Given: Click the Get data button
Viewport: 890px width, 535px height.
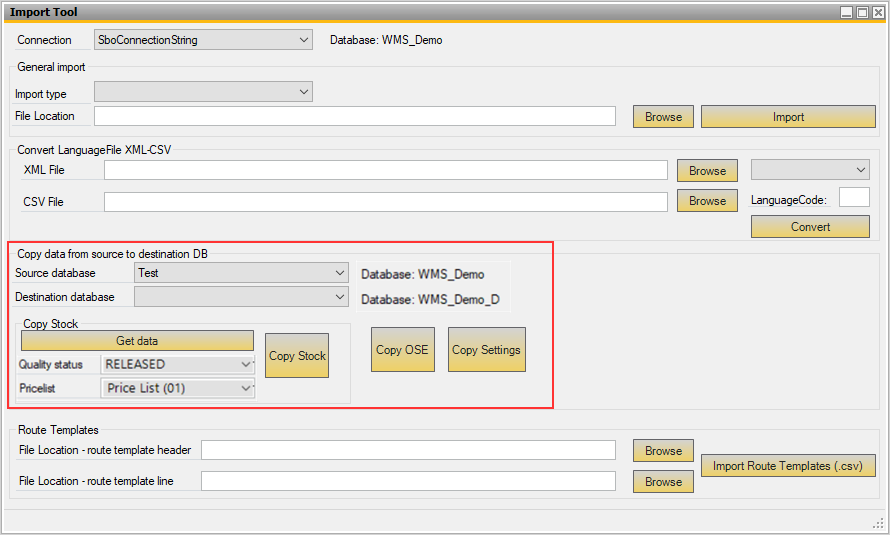Looking at the screenshot, I should [137, 341].
